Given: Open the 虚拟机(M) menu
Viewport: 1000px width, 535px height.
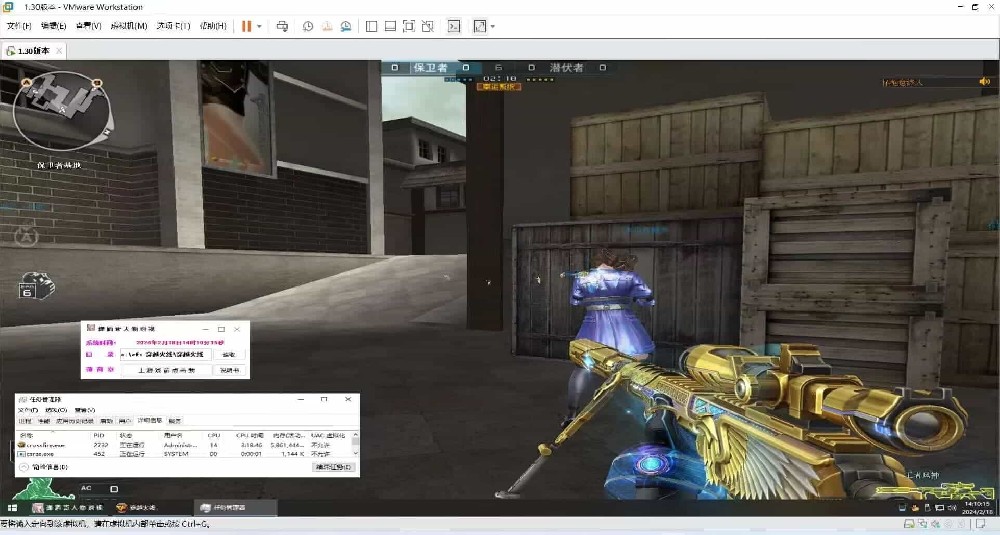Looking at the screenshot, I should click(x=129, y=26).
